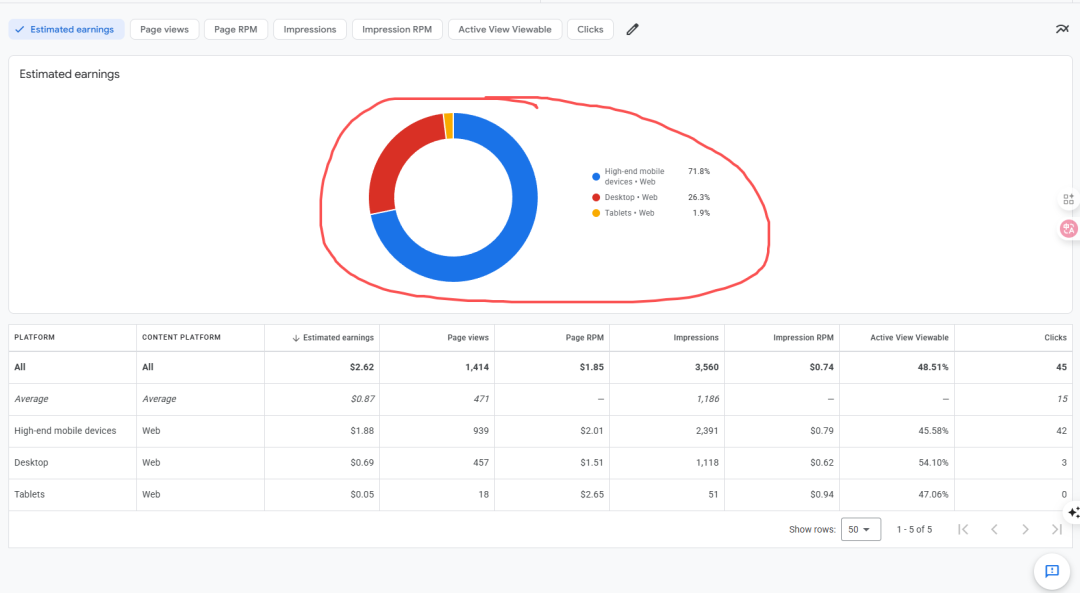The image size is (1080, 593).
Task: Open the Show rows 50 dropdown
Action: 860,529
